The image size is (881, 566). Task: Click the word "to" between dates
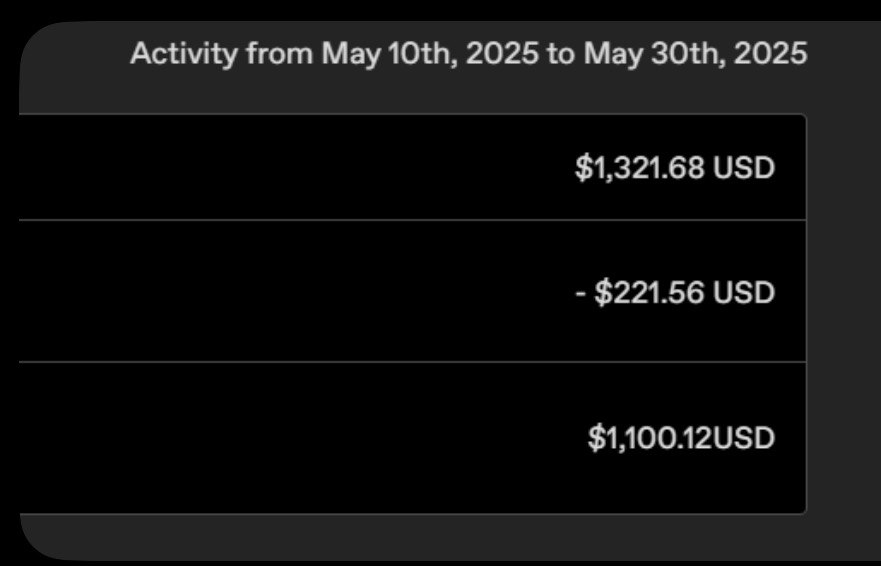pyautogui.click(x=561, y=54)
